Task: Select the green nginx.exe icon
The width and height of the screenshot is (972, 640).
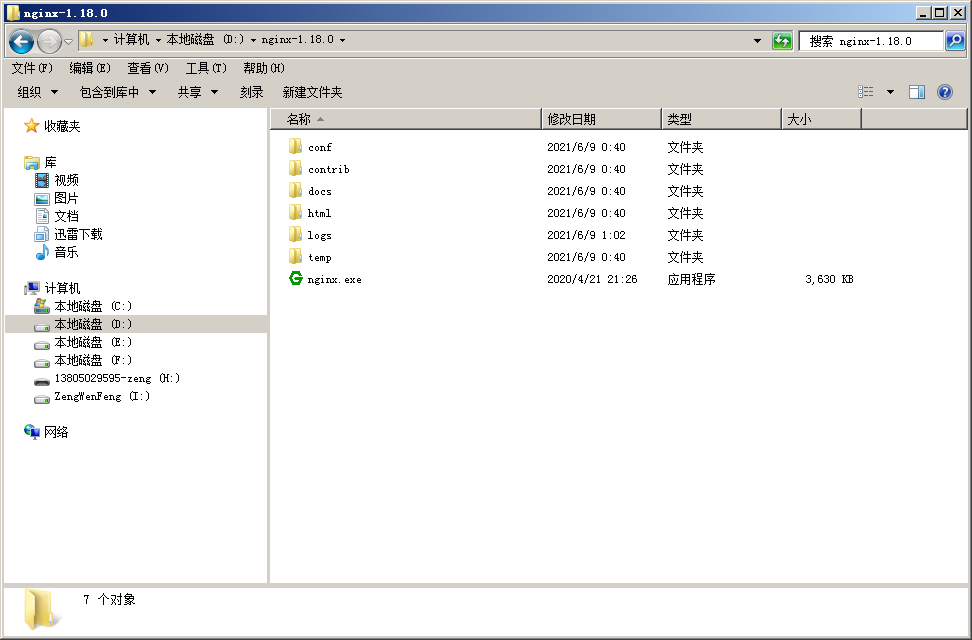Action: pos(296,278)
